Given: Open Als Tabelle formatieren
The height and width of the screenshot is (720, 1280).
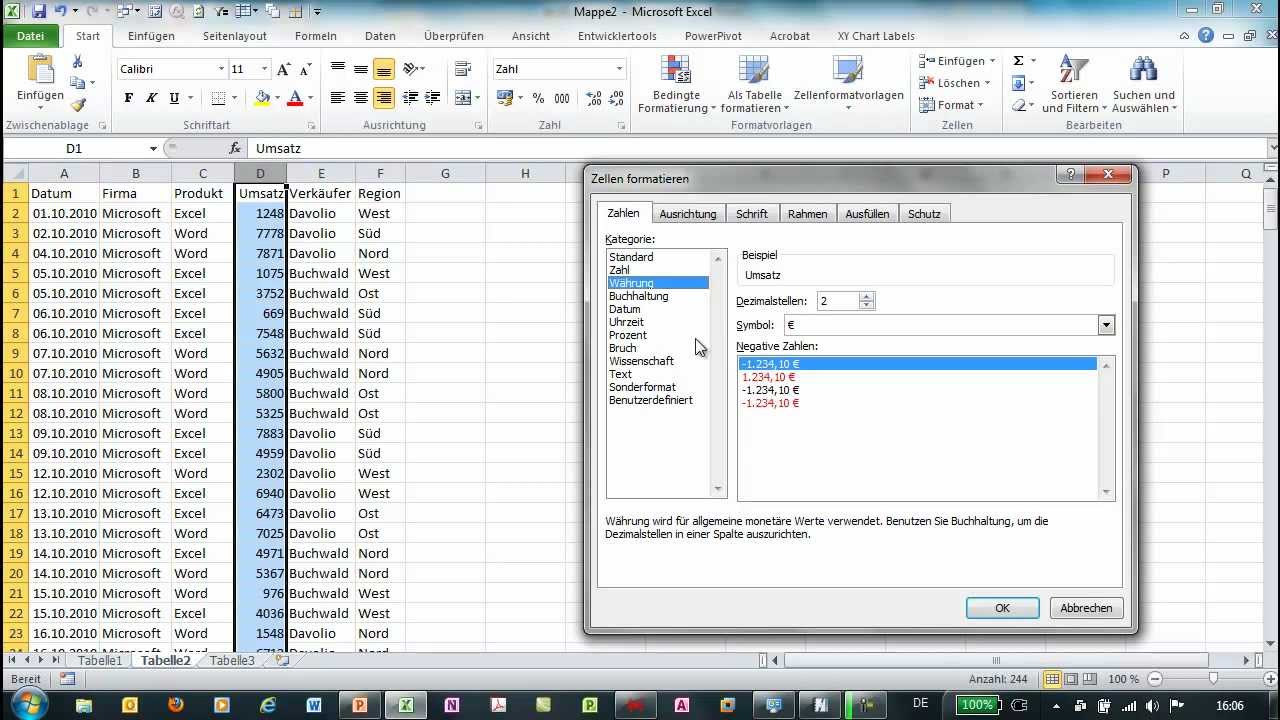Looking at the screenshot, I should click(x=754, y=85).
